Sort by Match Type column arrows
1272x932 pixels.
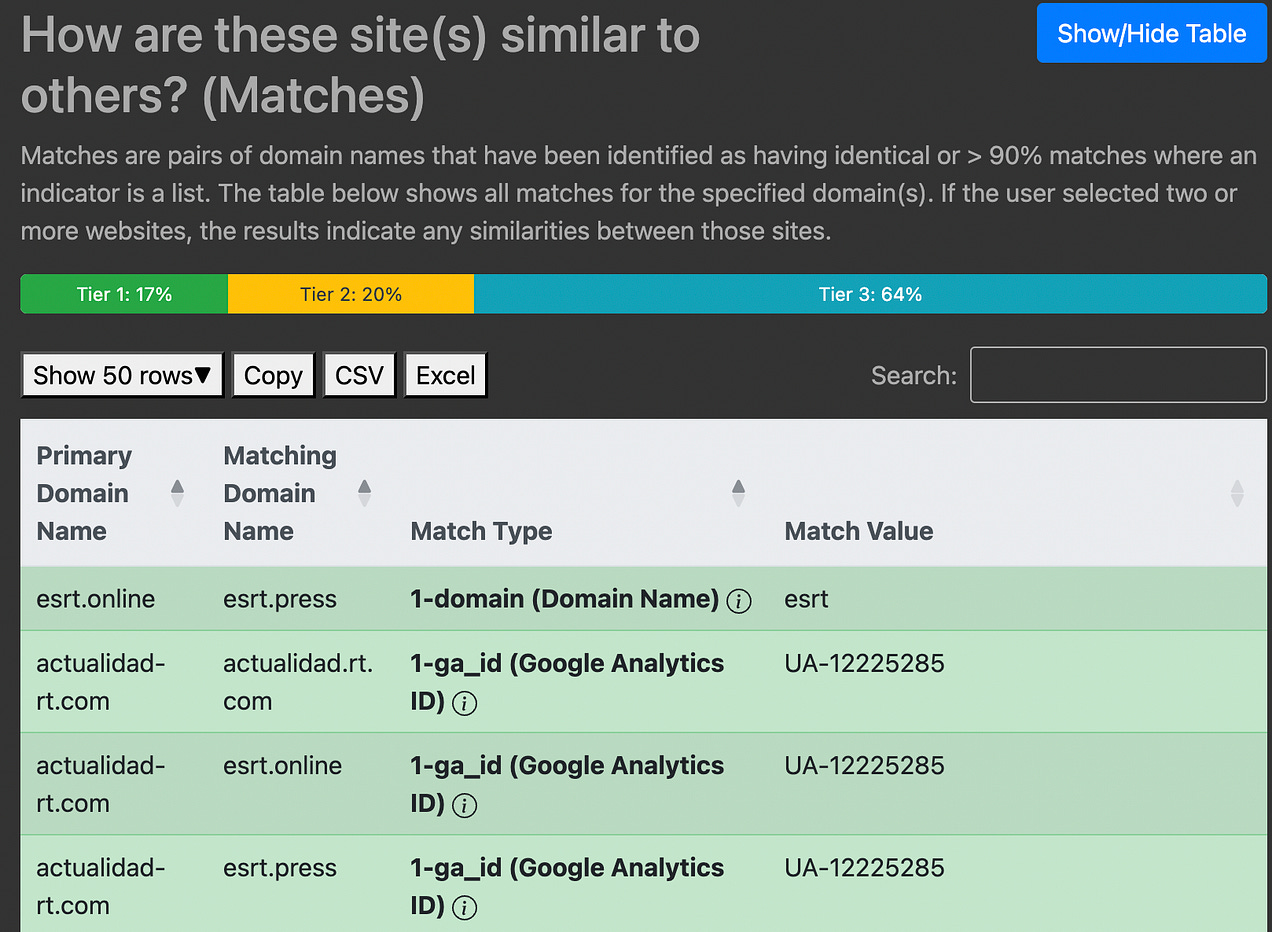pyautogui.click(x=738, y=493)
